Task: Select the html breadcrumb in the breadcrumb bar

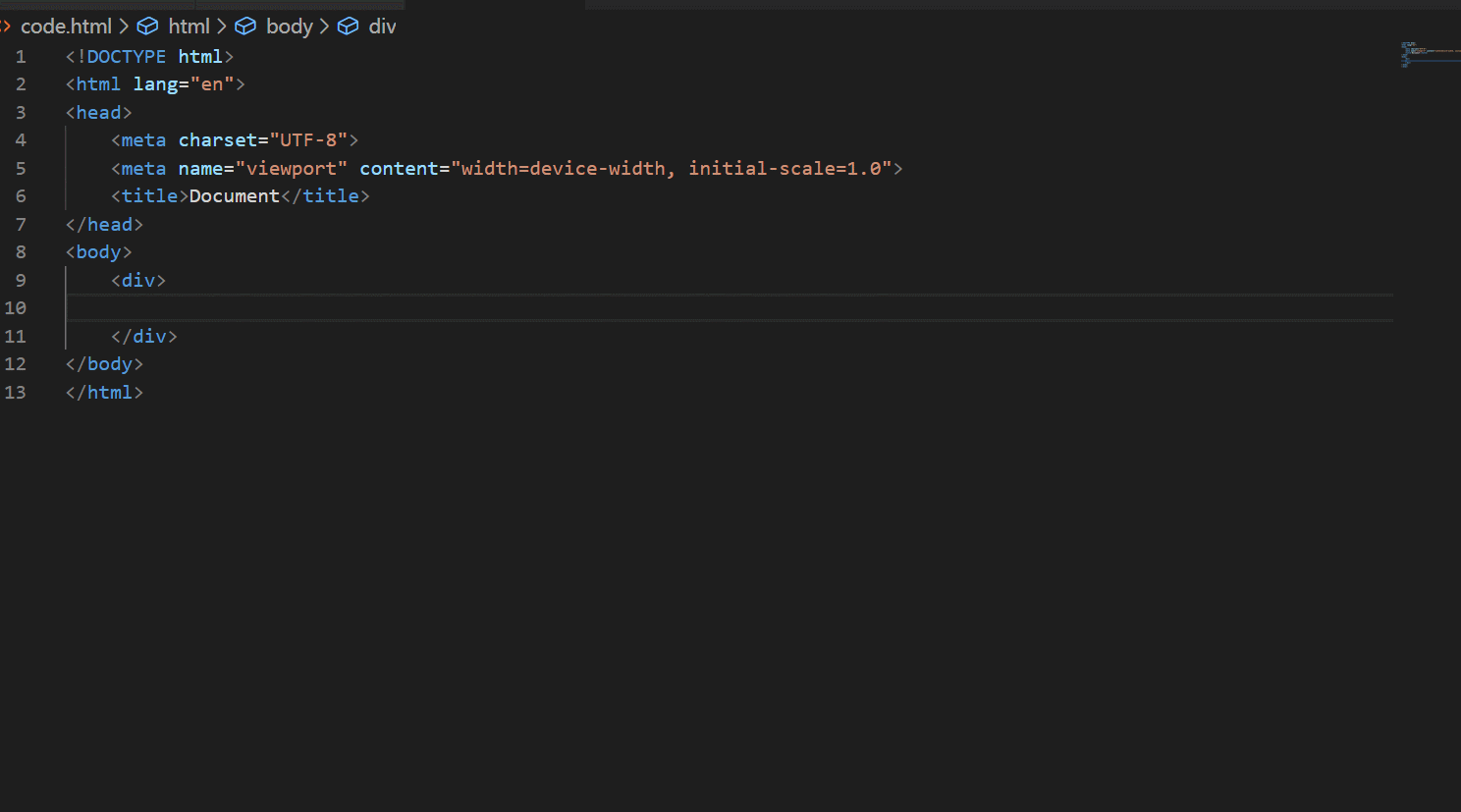Action: [x=188, y=26]
